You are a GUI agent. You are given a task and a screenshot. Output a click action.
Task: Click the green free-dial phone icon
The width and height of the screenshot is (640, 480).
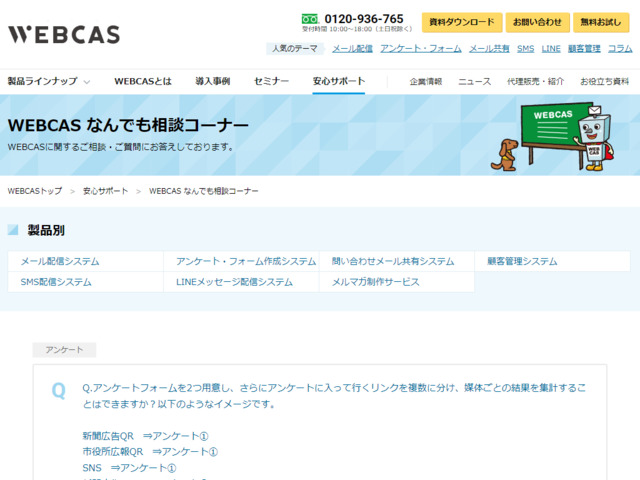pyautogui.click(x=309, y=19)
